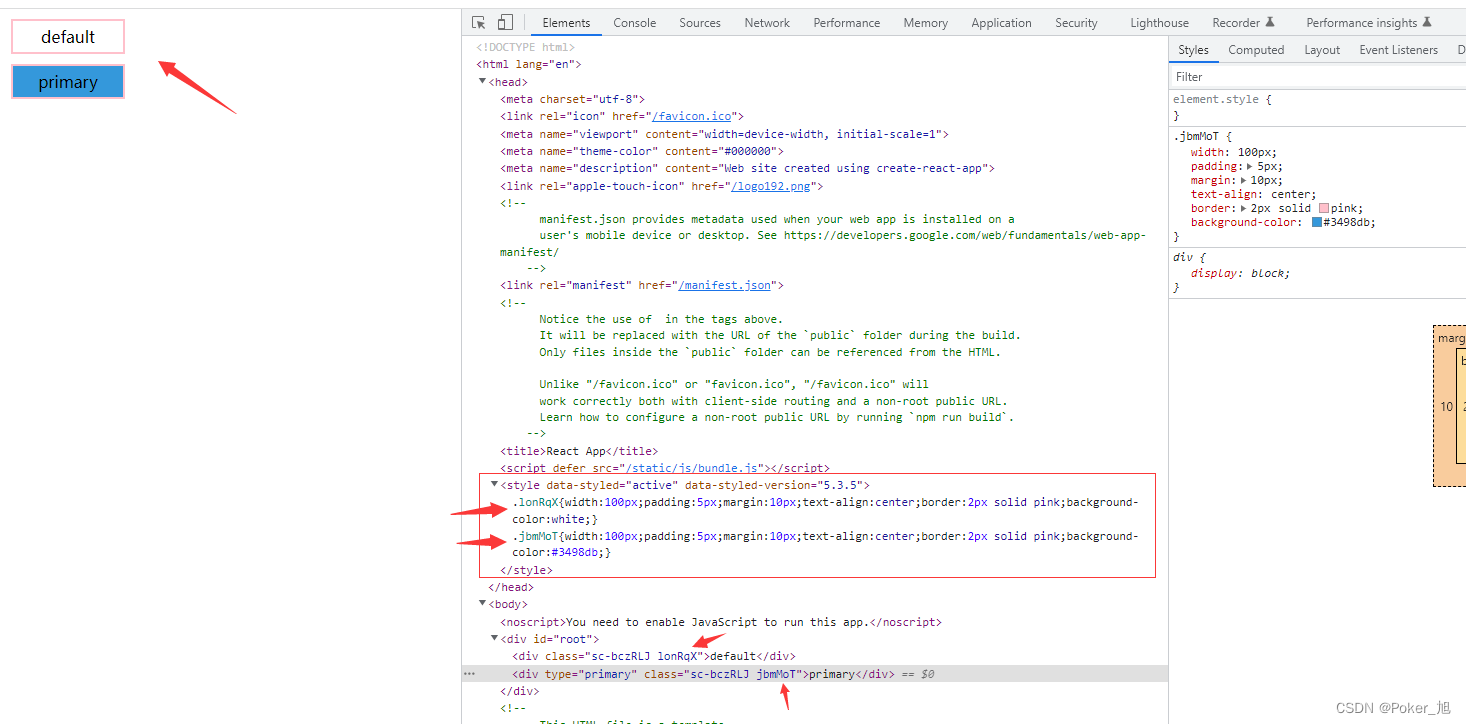
Task: Expand the border shorthand property
Action: [x=1244, y=209]
